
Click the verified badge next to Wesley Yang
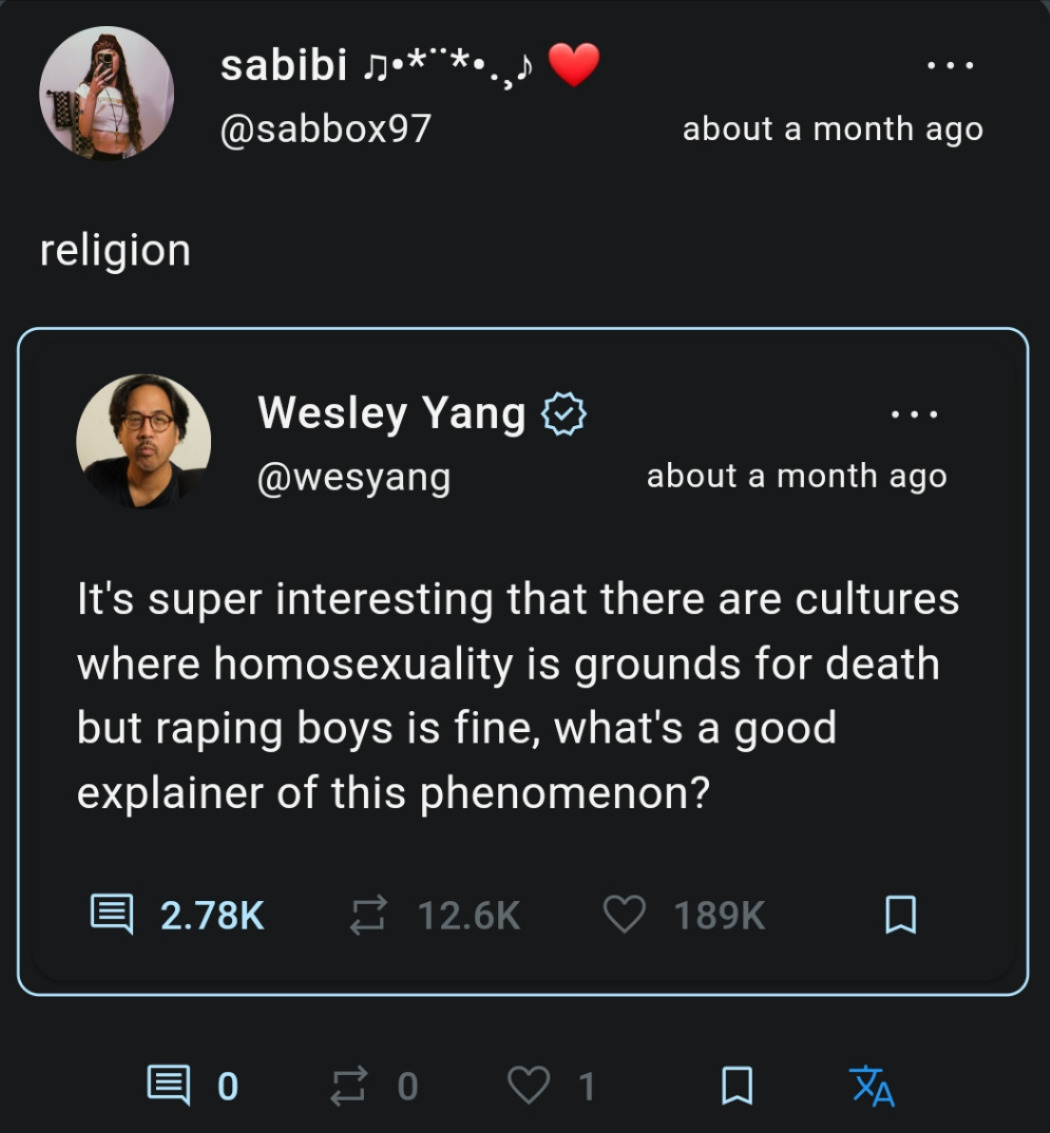563,414
